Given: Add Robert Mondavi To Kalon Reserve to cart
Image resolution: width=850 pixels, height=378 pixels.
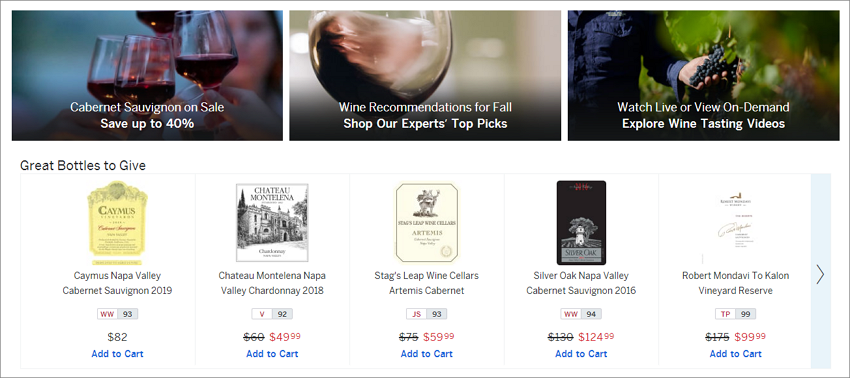Looking at the screenshot, I should pos(736,354).
